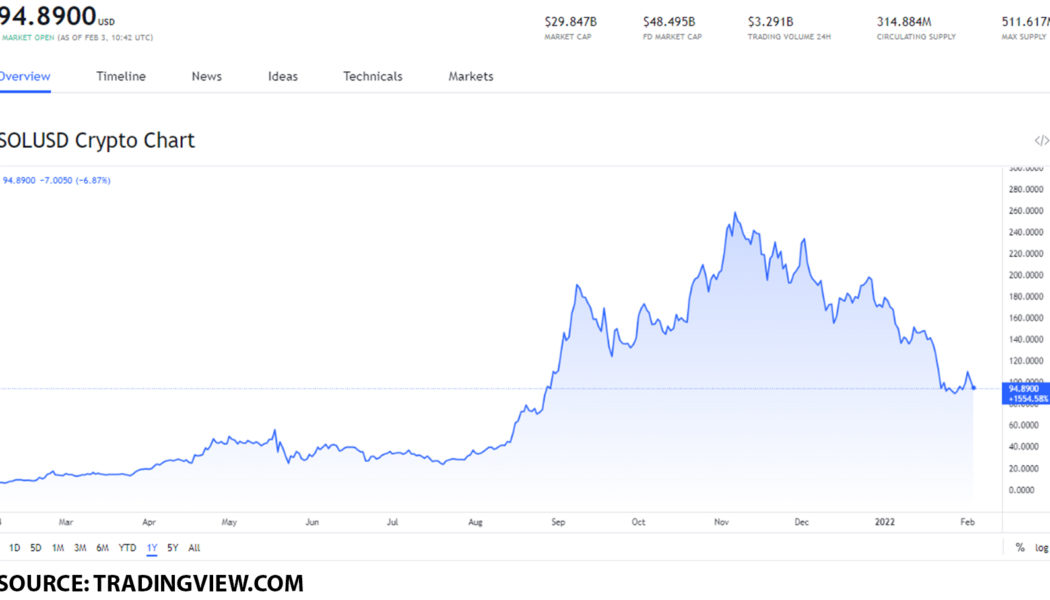Select the 3M time range

click(80, 548)
